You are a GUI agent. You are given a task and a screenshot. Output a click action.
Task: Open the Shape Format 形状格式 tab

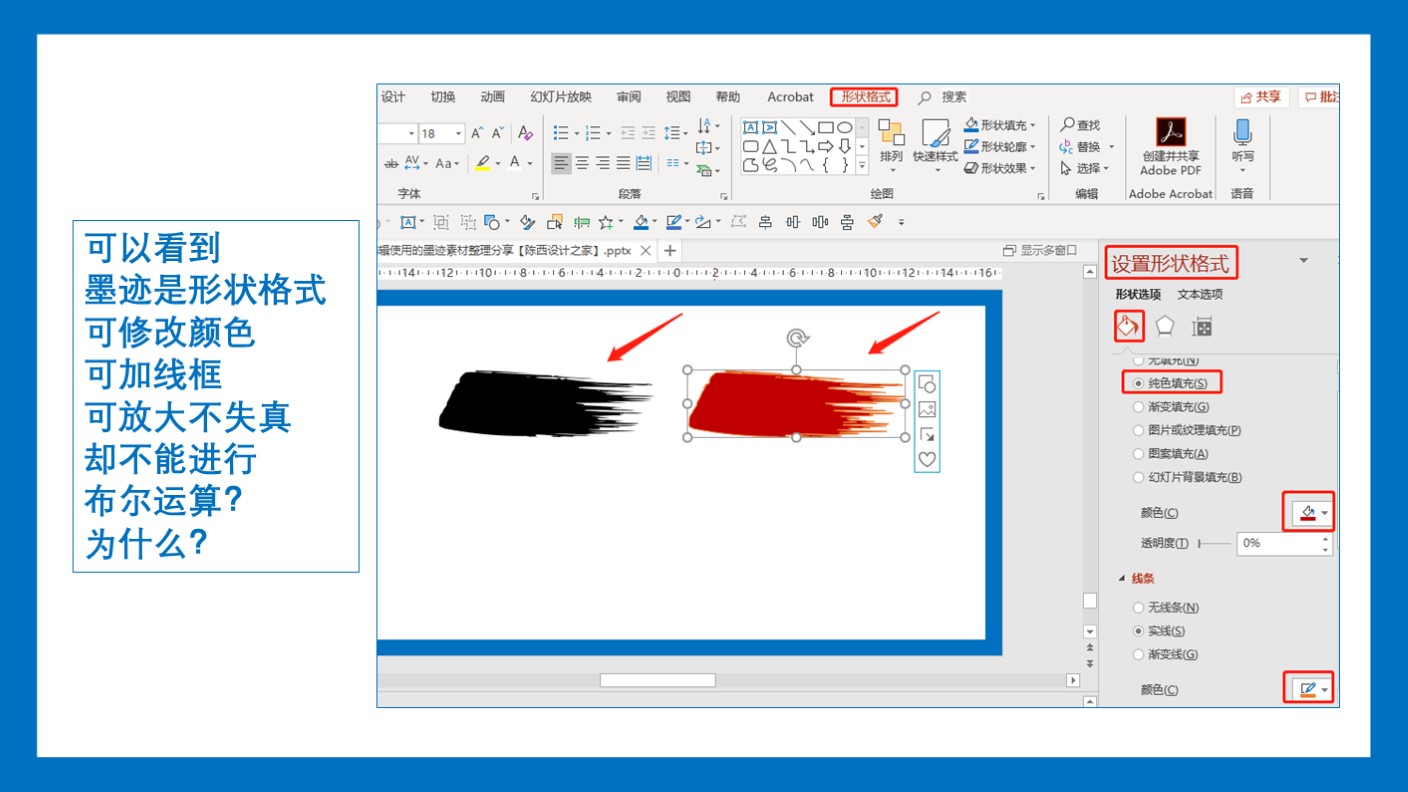click(865, 97)
